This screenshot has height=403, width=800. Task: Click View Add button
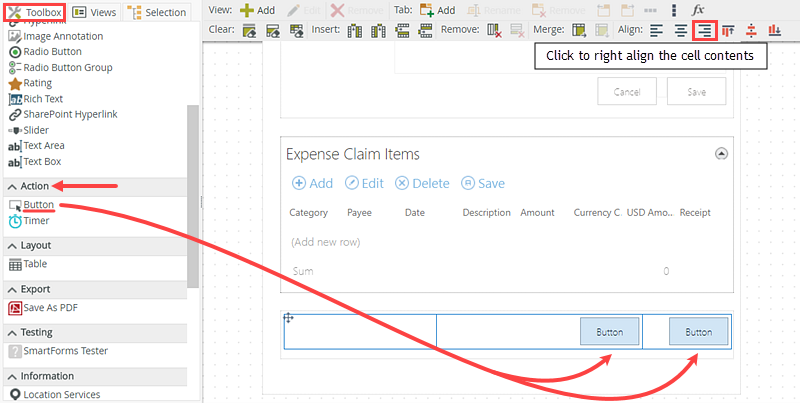258,10
